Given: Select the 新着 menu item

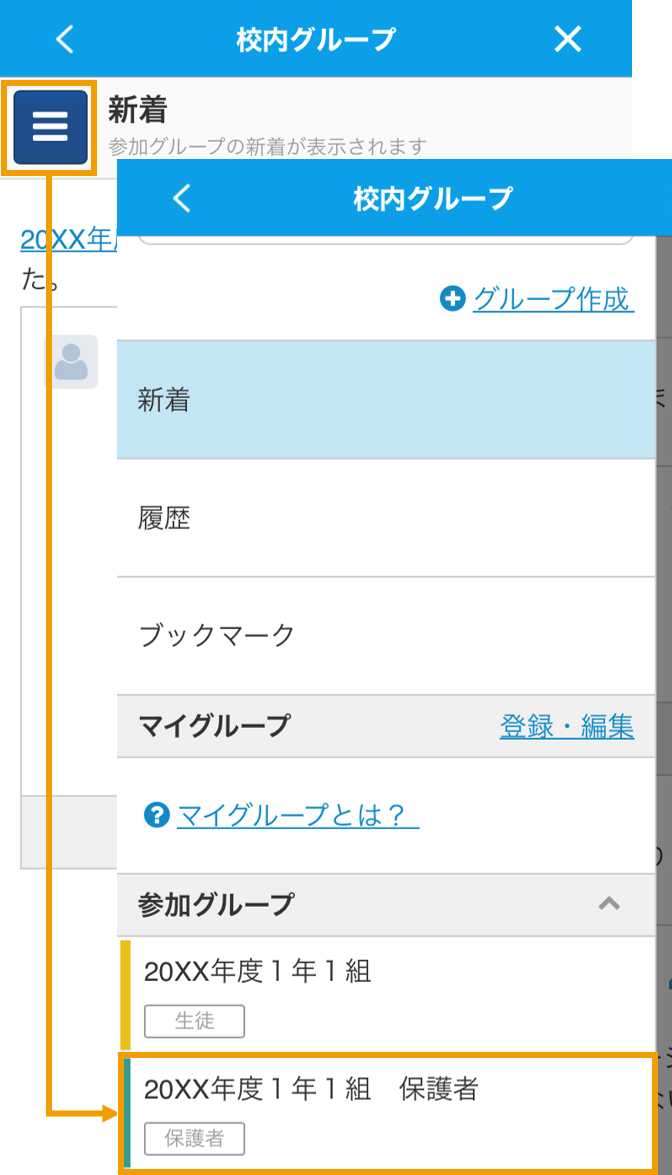Looking at the screenshot, I should 386,399.
